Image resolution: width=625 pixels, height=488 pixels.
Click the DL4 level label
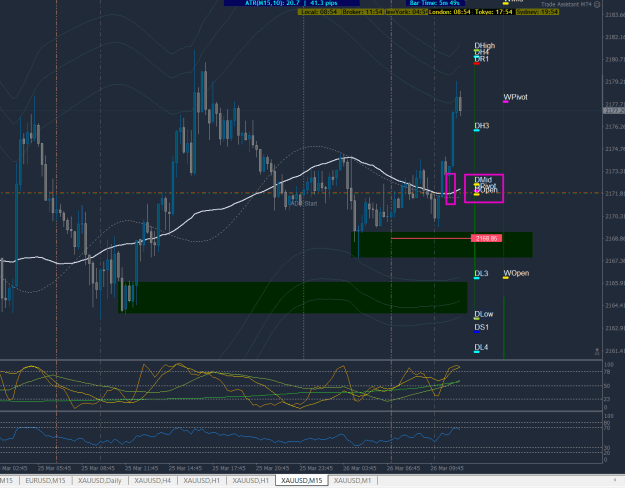click(481, 347)
